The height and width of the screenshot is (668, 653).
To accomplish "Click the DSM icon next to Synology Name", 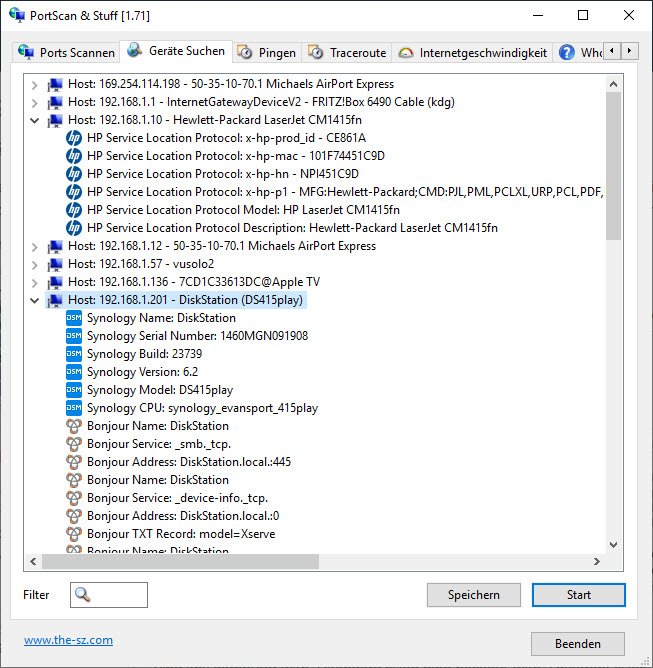I will coord(74,318).
